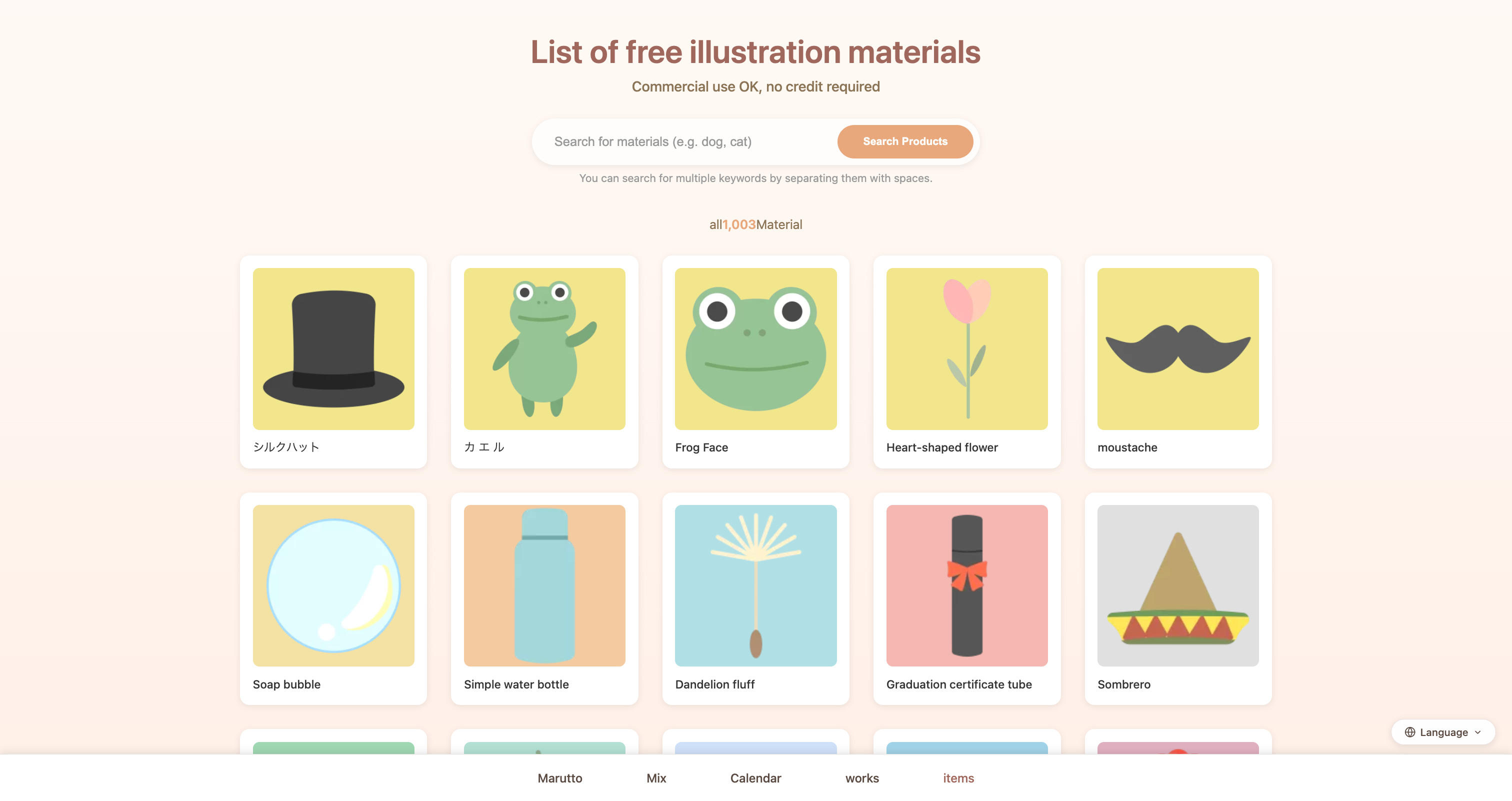
Task: Click the Sombrero title text
Action: tap(1124, 684)
